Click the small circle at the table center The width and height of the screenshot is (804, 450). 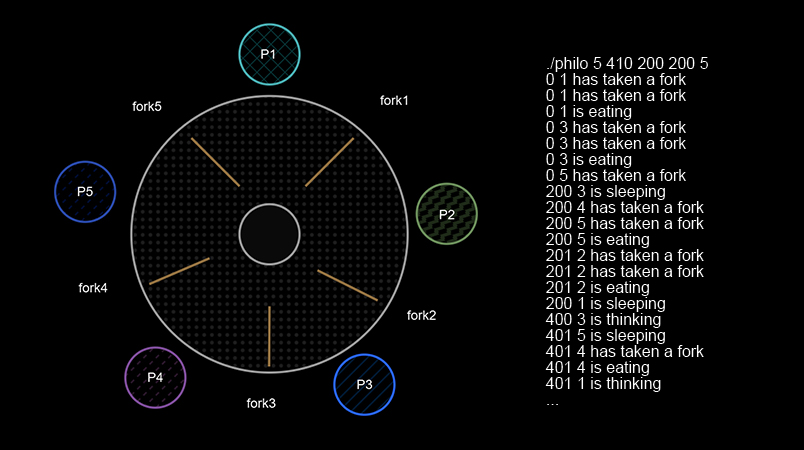click(x=269, y=234)
